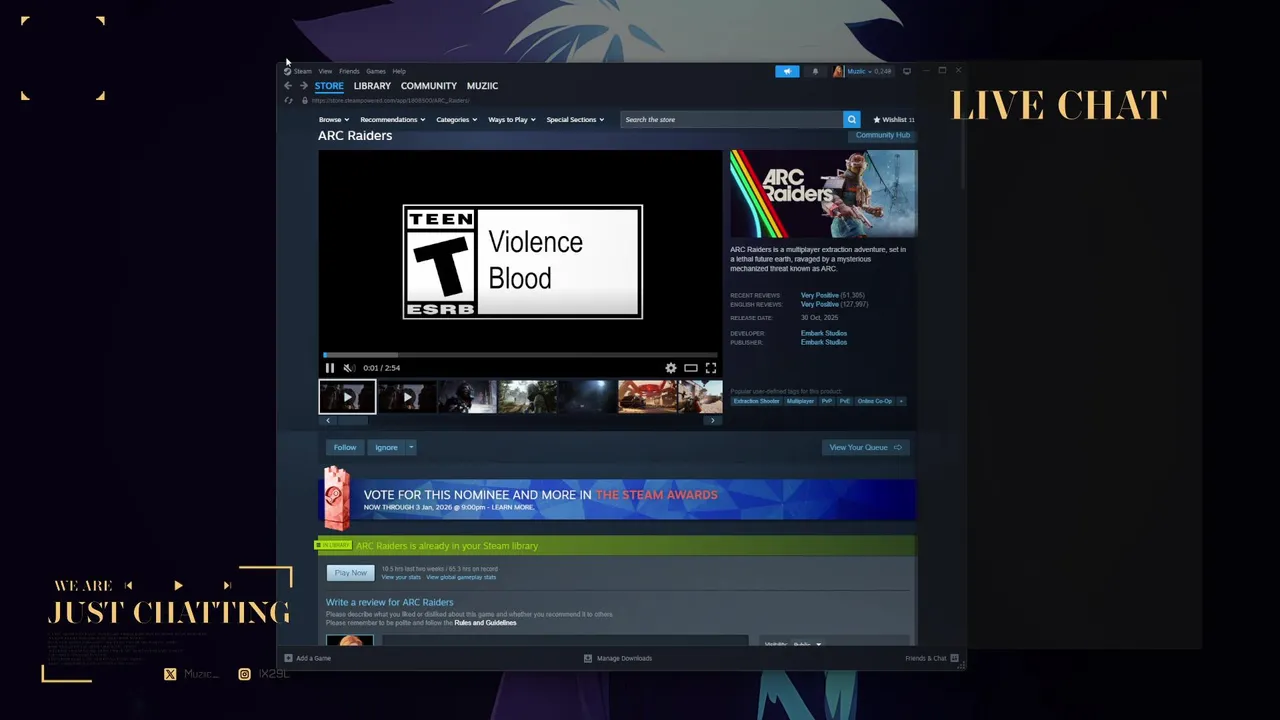Click the padlock icon beside URL
Screen dimensions: 1280x720
coord(304,100)
